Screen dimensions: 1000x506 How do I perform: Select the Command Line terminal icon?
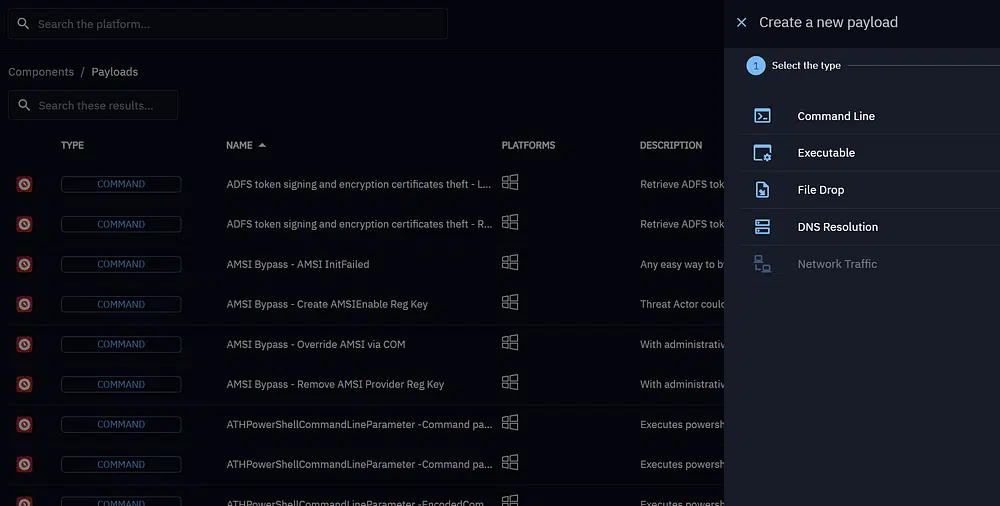(x=762, y=116)
